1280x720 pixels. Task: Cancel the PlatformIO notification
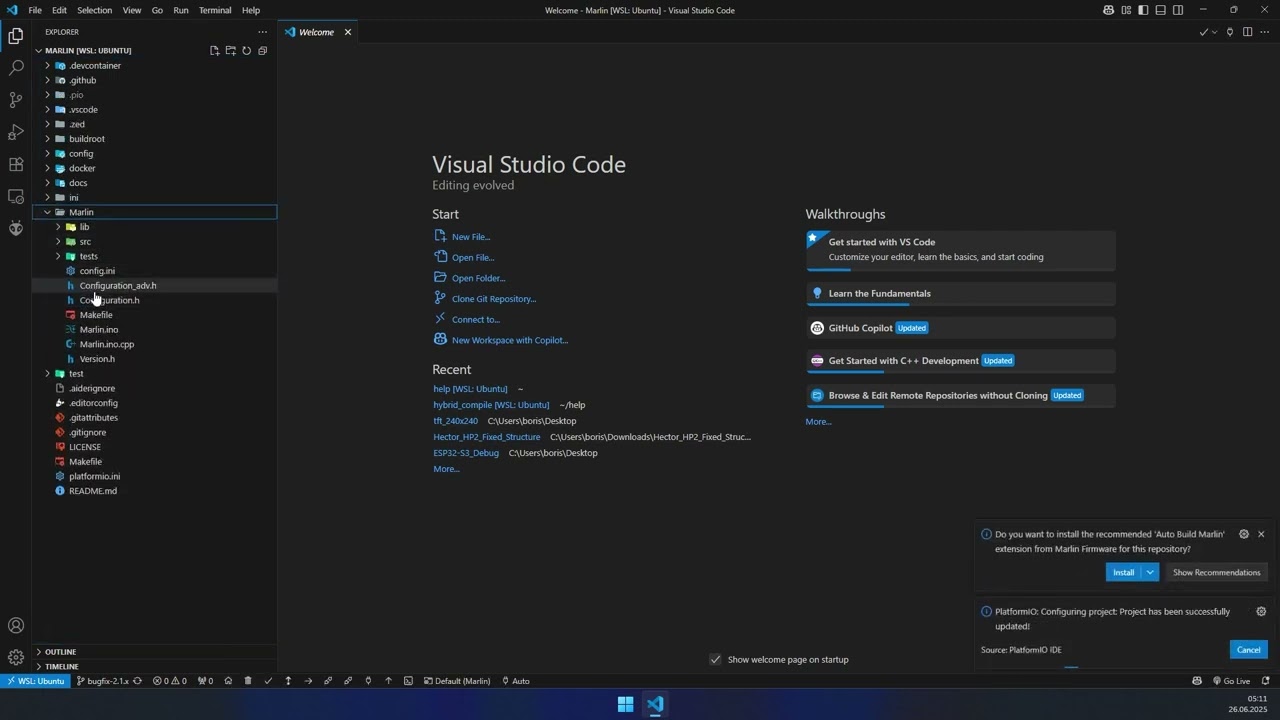[x=1249, y=650]
